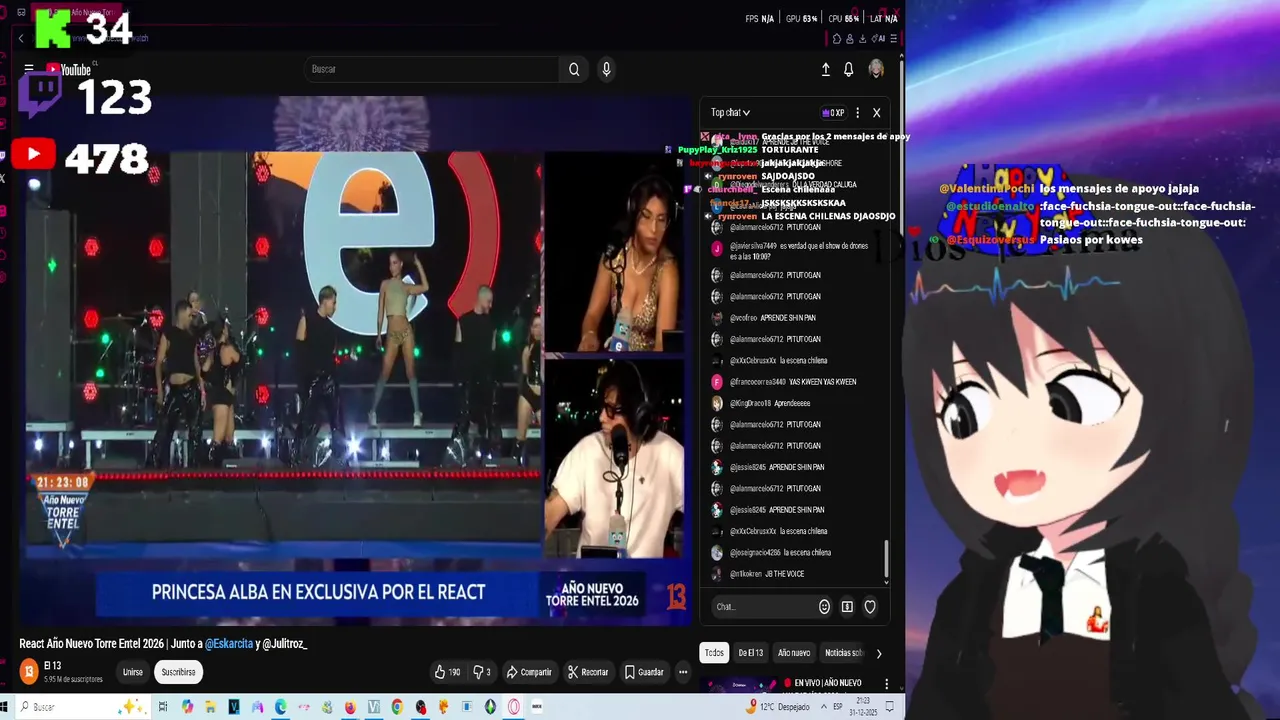Expand the Top chat dropdown
The image size is (1280, 720).
pyautogui.click(x=730, y=113)
